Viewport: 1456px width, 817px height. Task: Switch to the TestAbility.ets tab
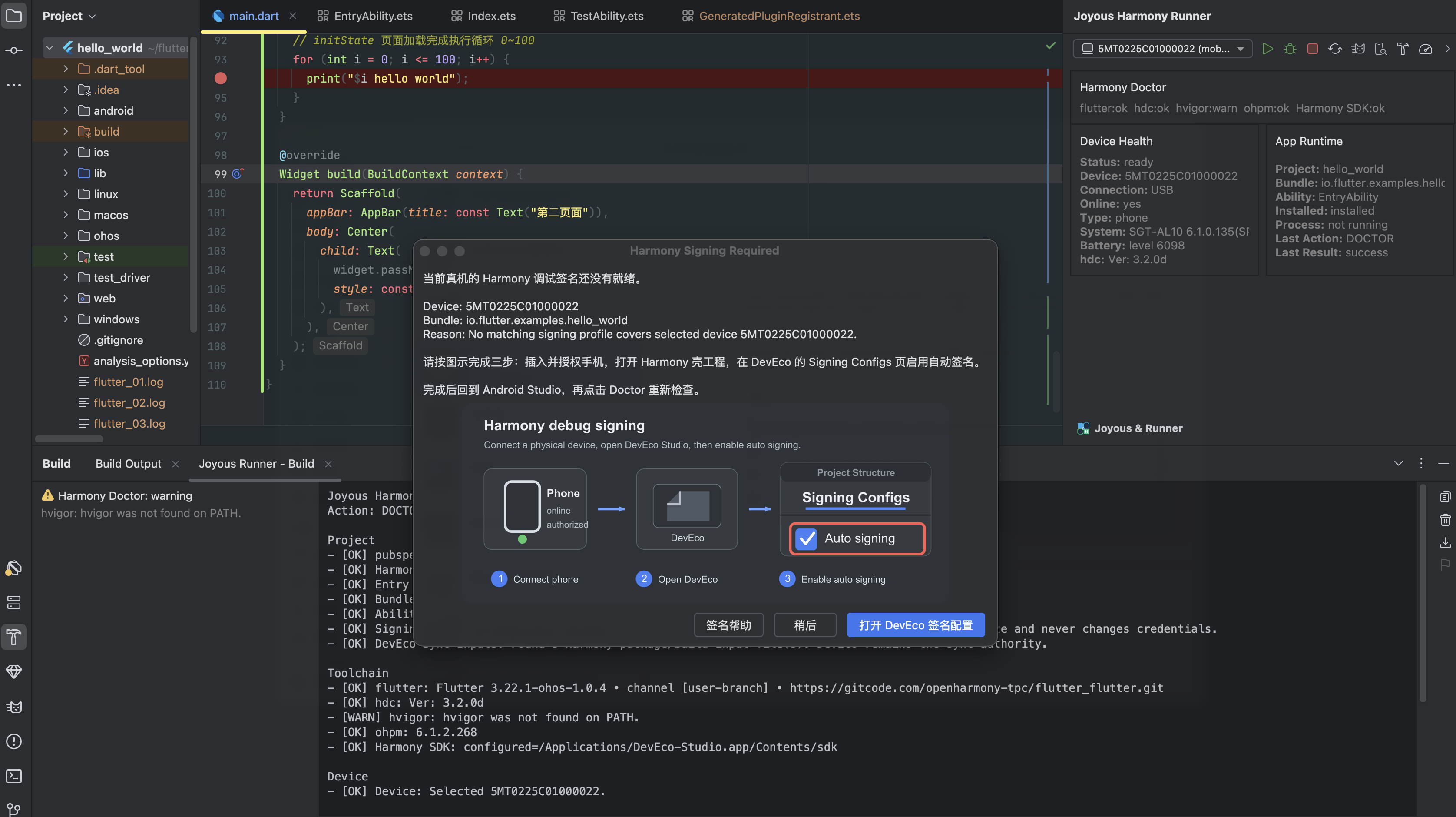pos(599,16)
